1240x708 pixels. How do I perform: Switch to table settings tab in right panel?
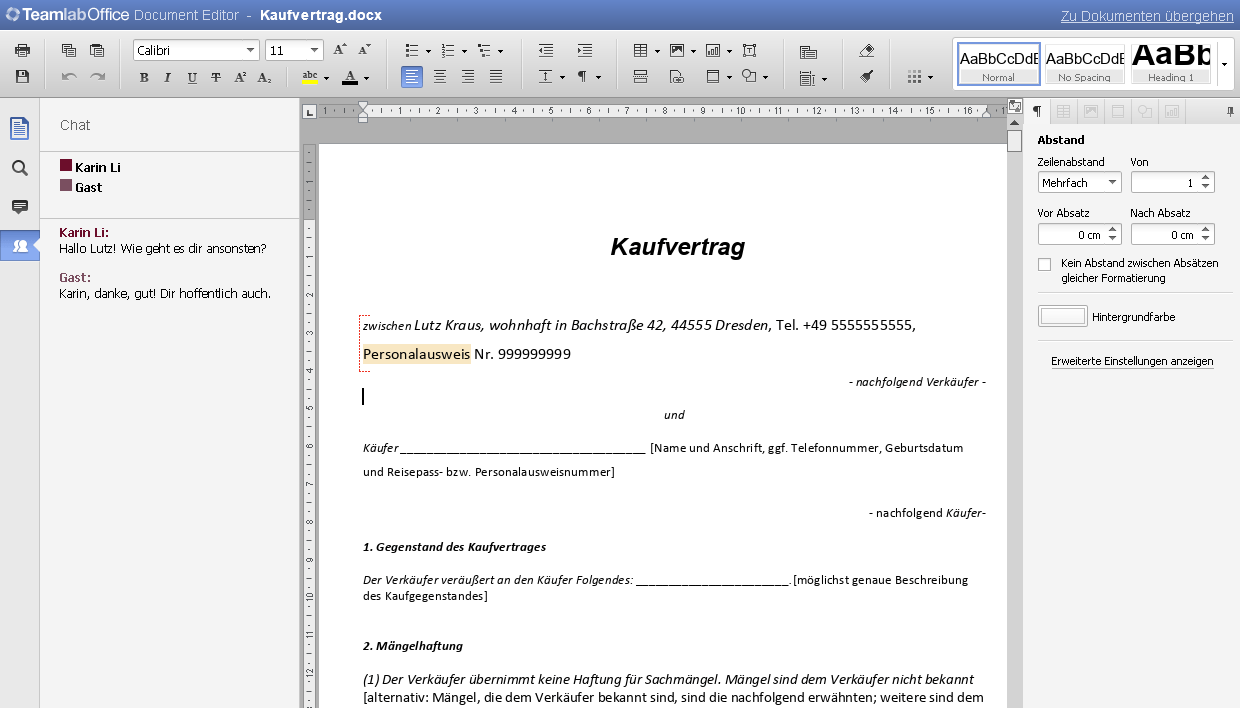point(1064,111)
